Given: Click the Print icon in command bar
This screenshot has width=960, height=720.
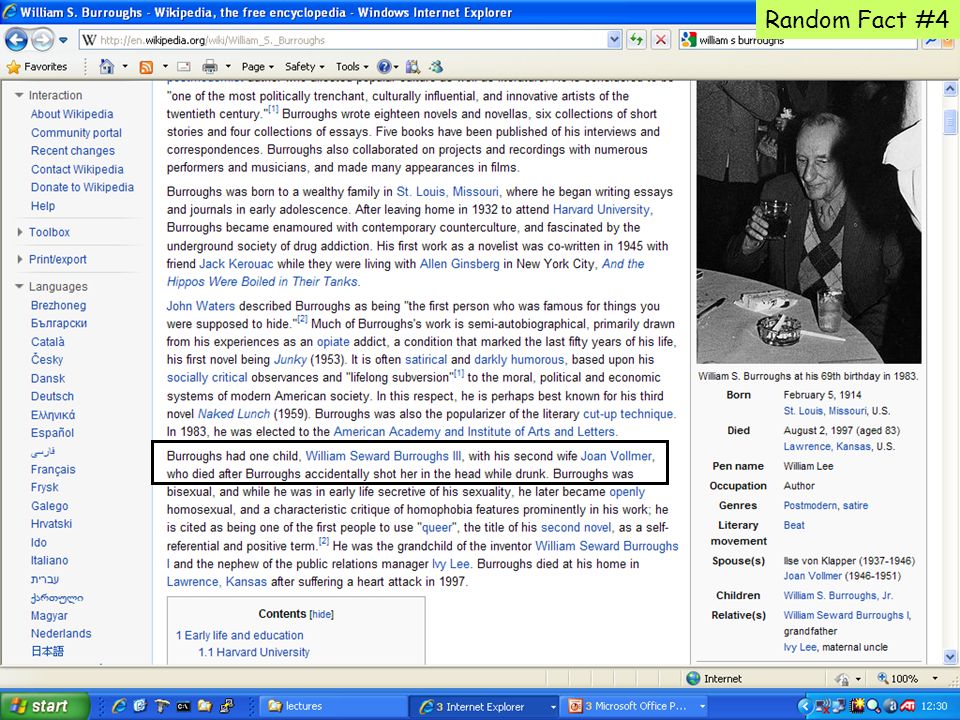Looking at the screenshot, I should pos(210,67).
